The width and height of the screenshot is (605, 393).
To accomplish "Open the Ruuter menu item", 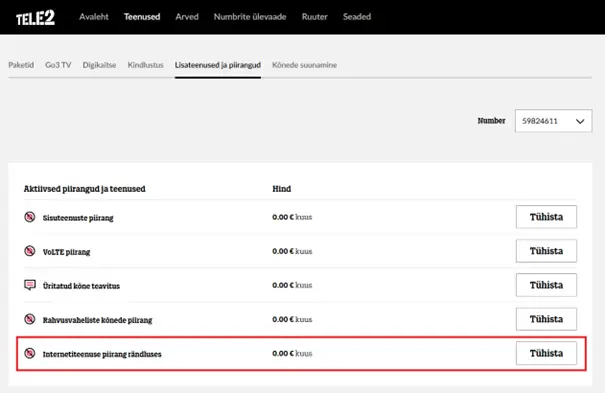I will pyautogui.click(x=314, y=17).
